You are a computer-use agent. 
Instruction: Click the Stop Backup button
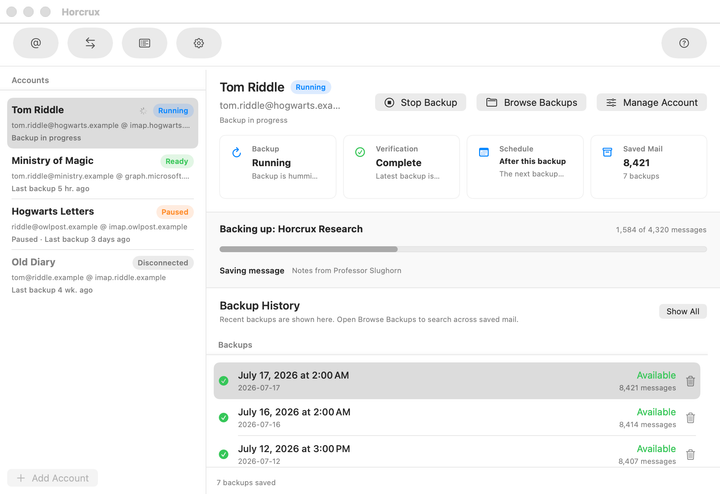pos(420,102)
